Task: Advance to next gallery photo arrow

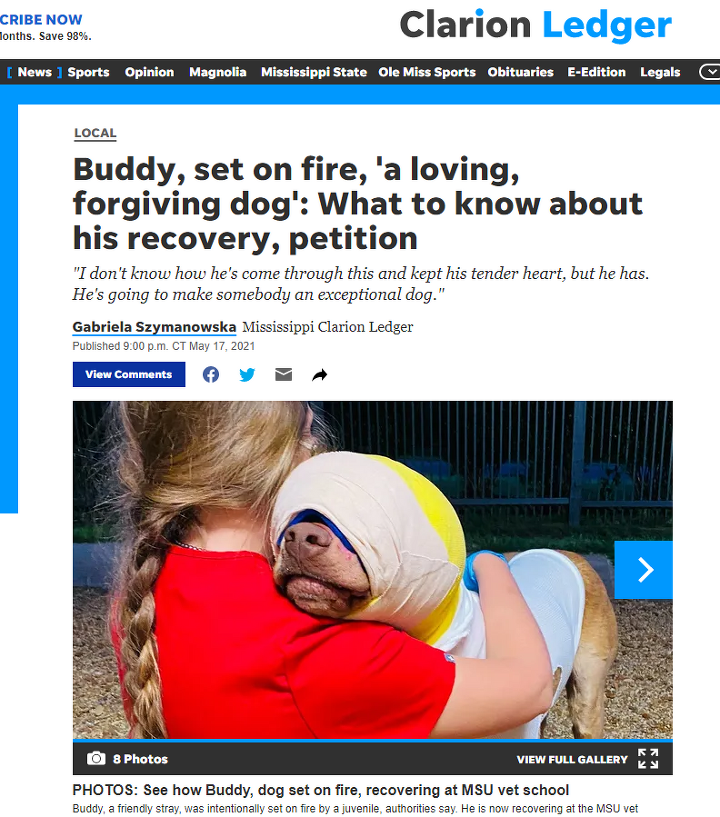Action: tap(643, 570)
